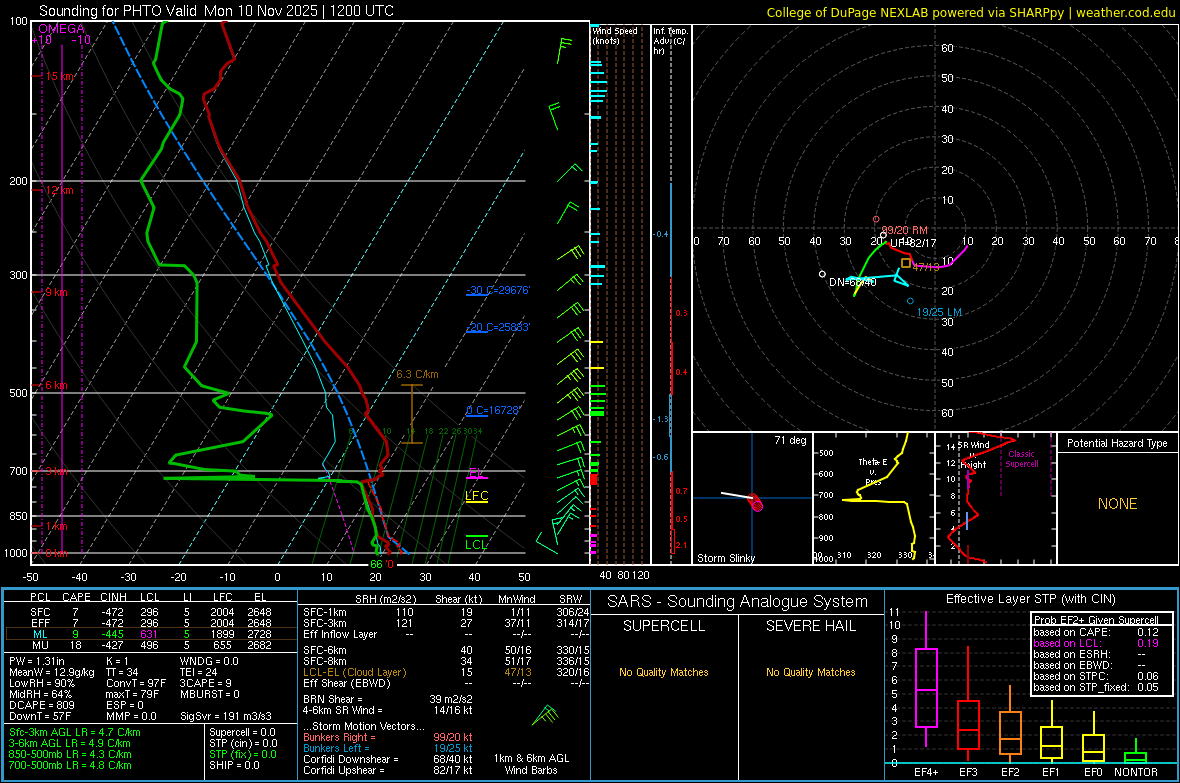Select the EFF parcel row
Image resolution: width=1180 pixels, height=783 pixels.
pyautogui.click(x=151, y=623)
